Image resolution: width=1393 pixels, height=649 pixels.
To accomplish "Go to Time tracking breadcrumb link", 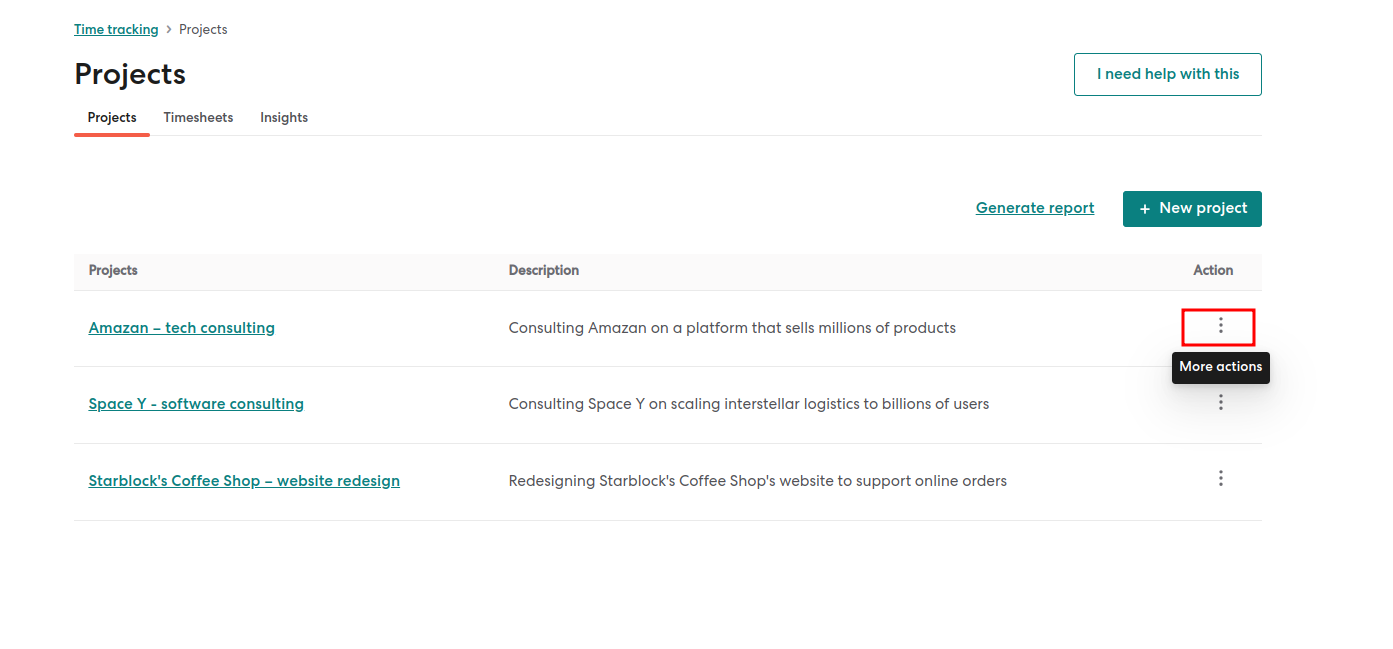I will (116, 30).
